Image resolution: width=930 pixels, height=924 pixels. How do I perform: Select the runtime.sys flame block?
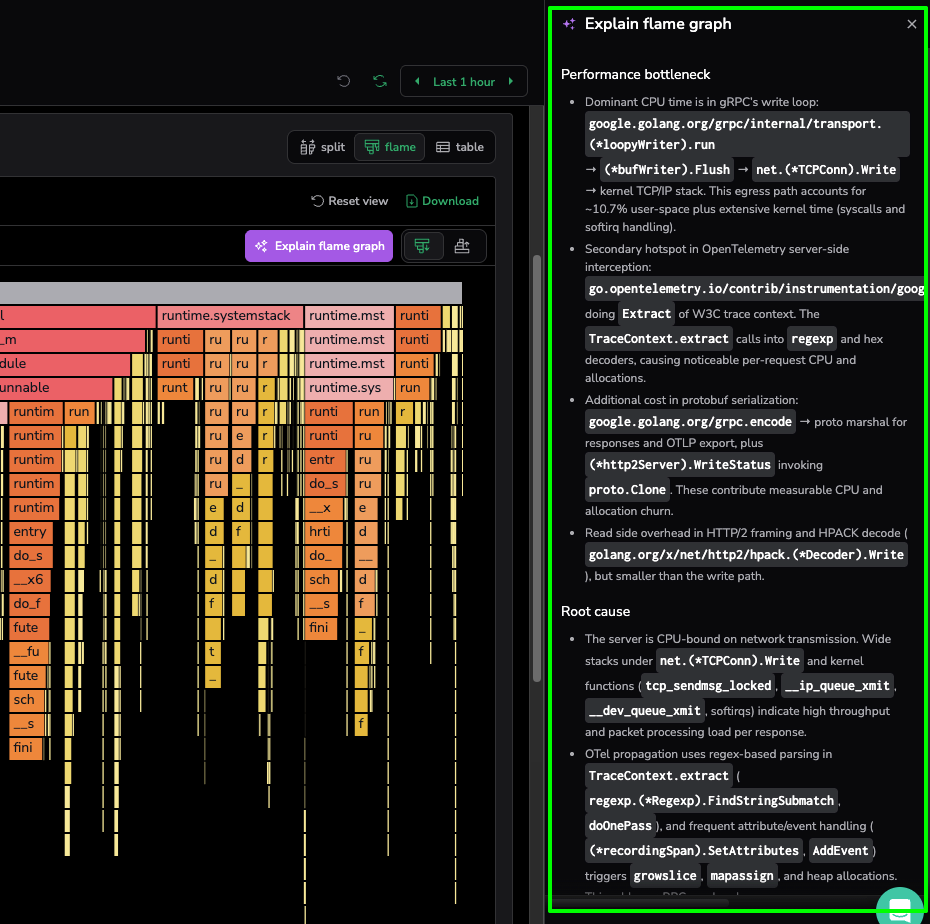(348, 388)
